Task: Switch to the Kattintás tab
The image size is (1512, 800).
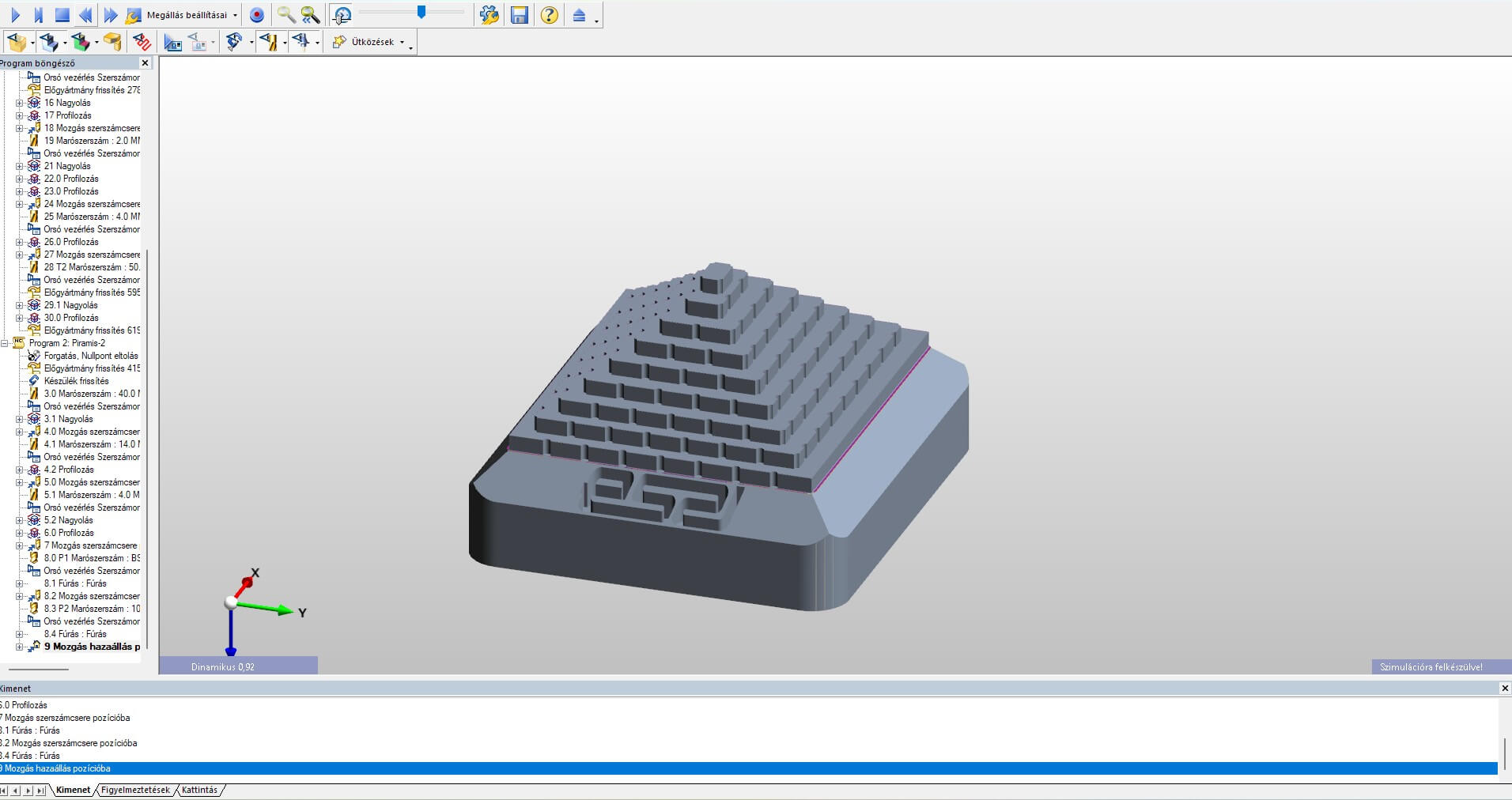Action: tap(199, 790)
